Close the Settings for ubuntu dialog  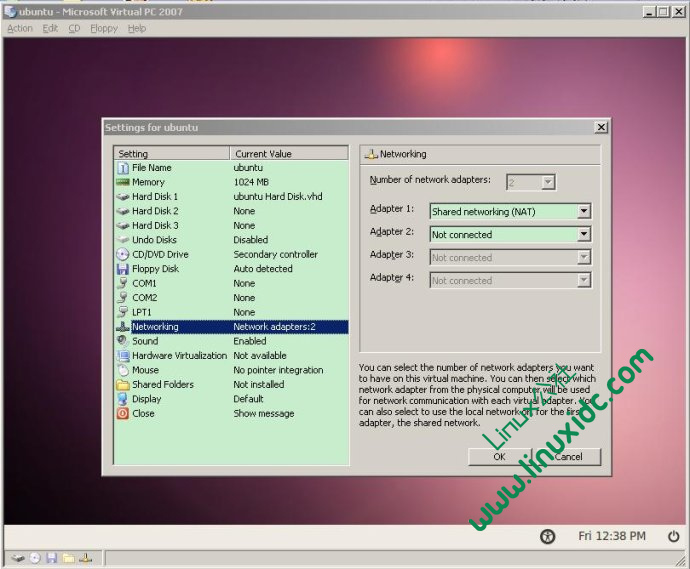click(x=601, y=128)
